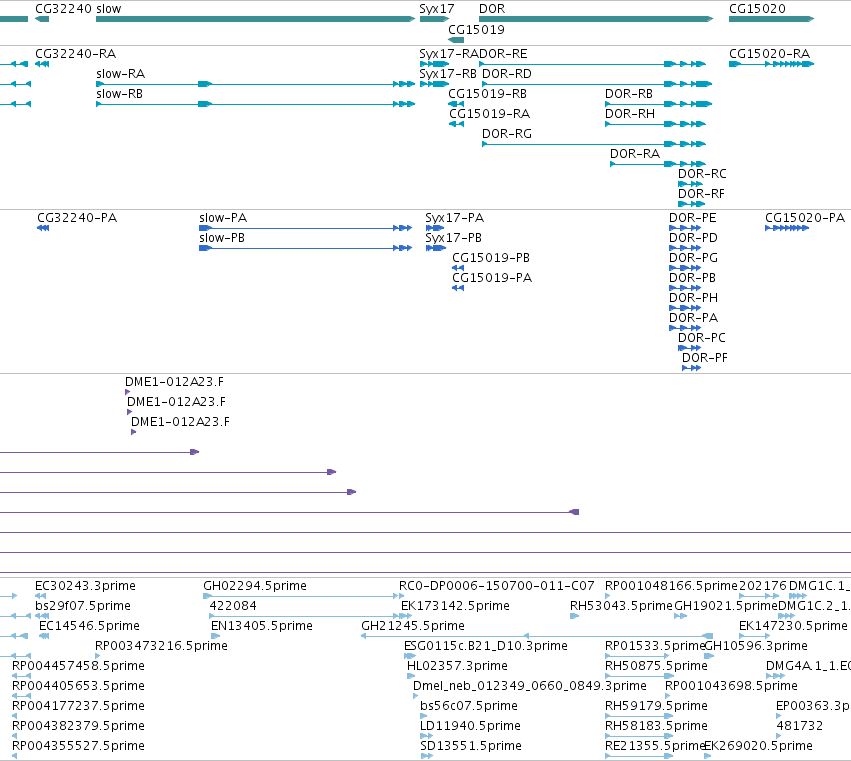Viewport: 851px width, 761px height.
Task: Click the DOR gene label
Action: click(492, 9)
